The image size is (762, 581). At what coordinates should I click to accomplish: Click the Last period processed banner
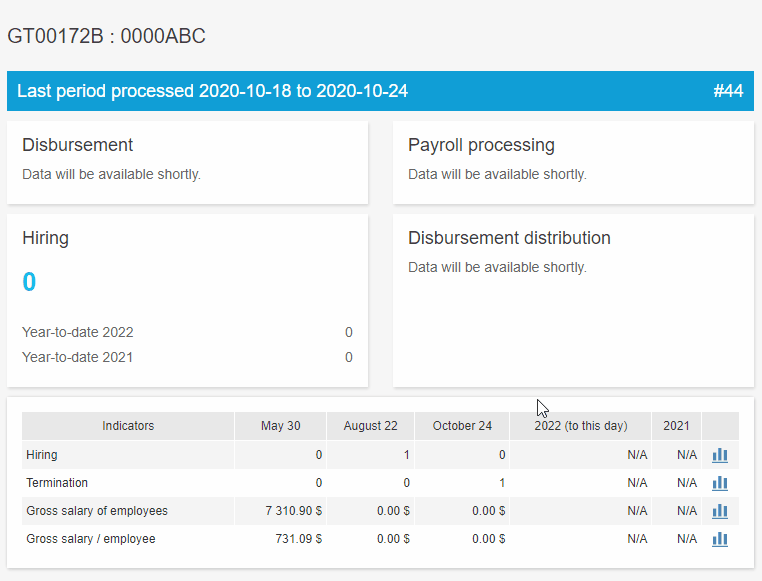point(212,91)
